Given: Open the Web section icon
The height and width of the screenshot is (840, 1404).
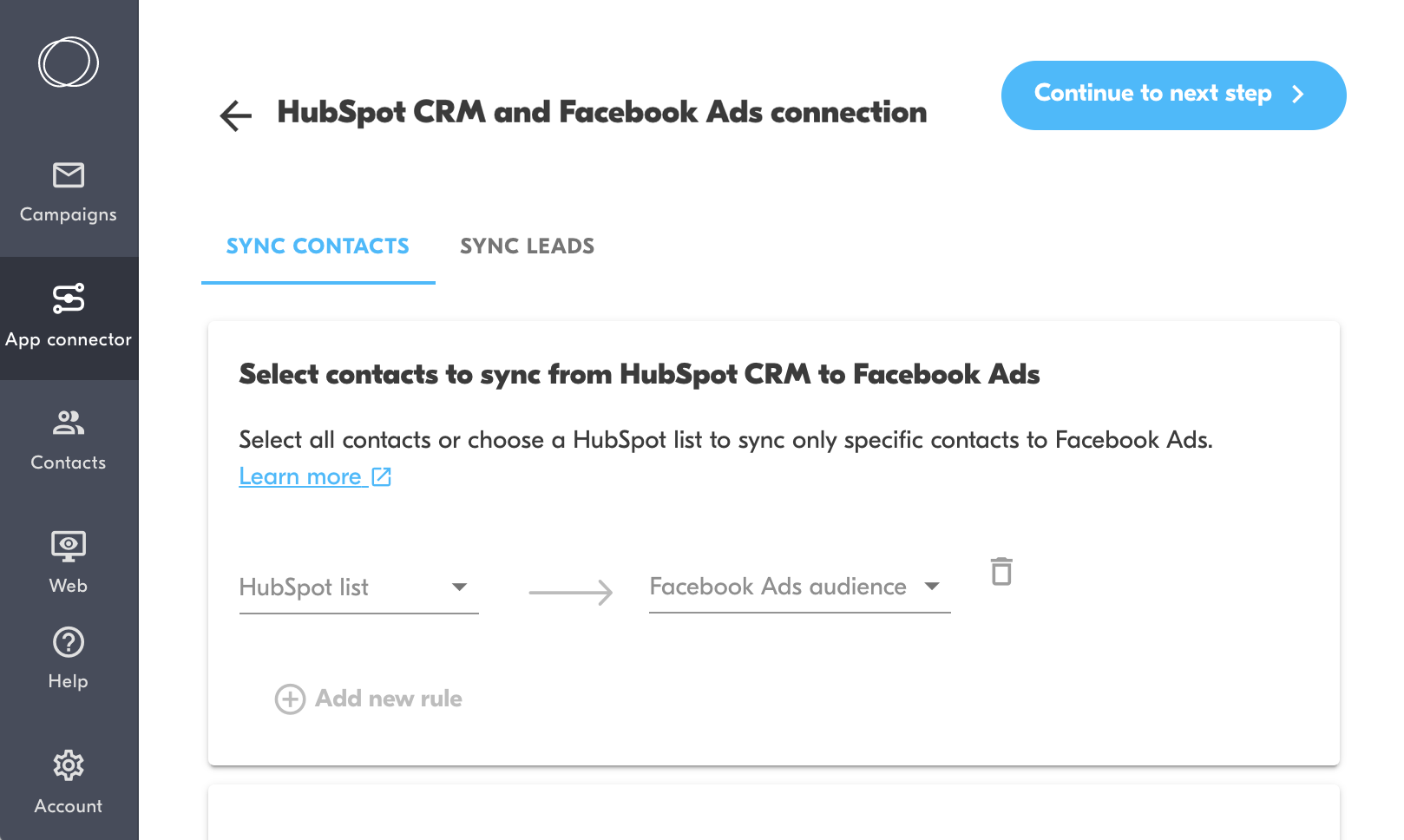Looking at the screenshot, I should click(x=69, y=547).
